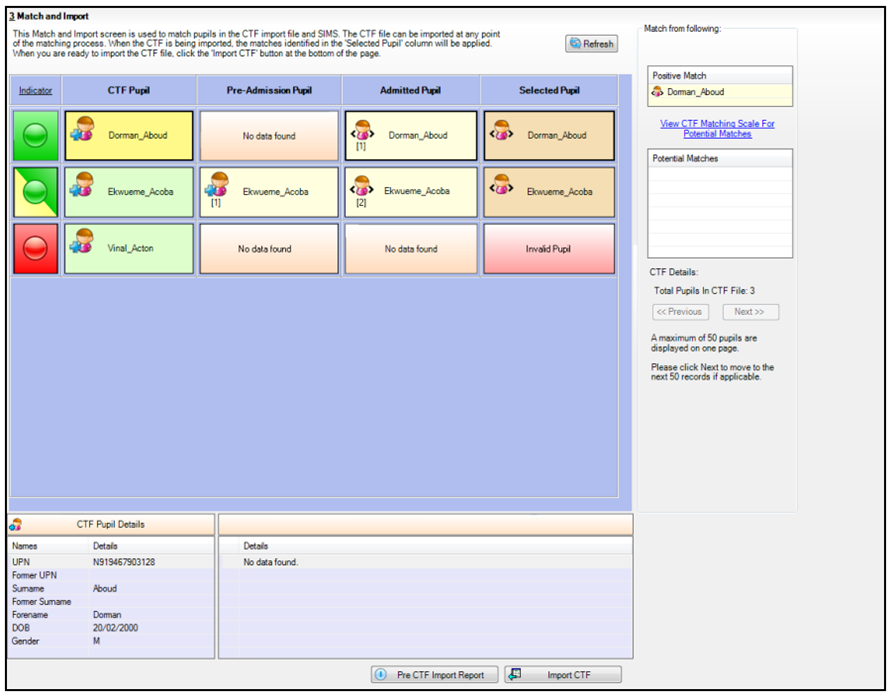Viewport: 891px width, 698px height.
Task: Click the Refresh button
Action: point(591,44)
